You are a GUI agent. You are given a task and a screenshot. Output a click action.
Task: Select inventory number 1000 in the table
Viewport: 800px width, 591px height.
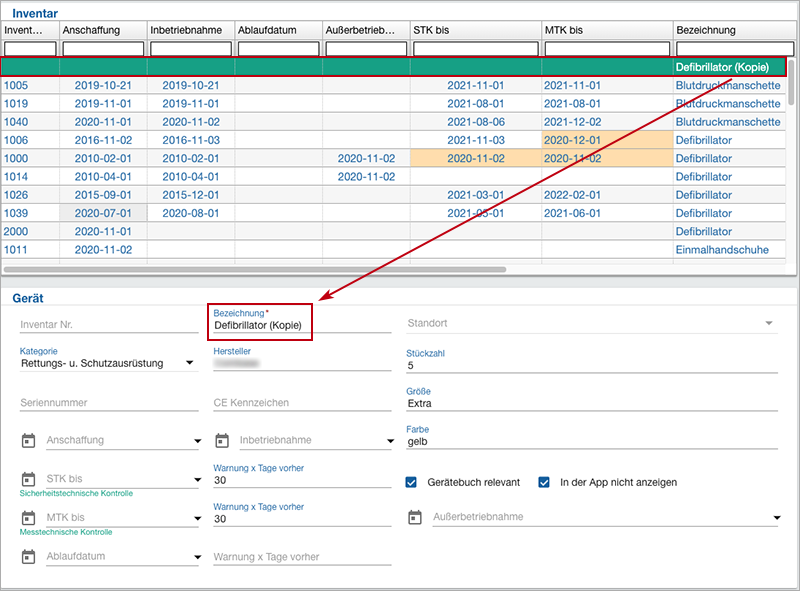[x=16, y=159]
